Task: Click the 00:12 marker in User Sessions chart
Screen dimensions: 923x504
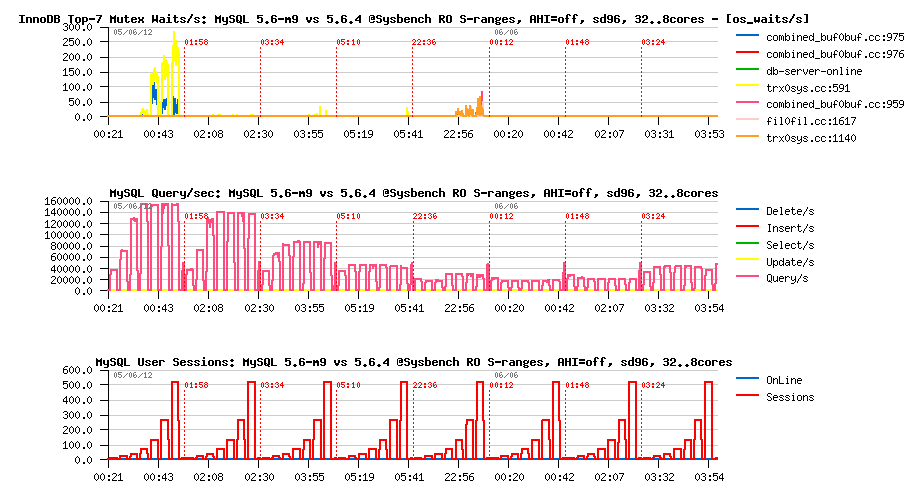Action: [502, 386]
